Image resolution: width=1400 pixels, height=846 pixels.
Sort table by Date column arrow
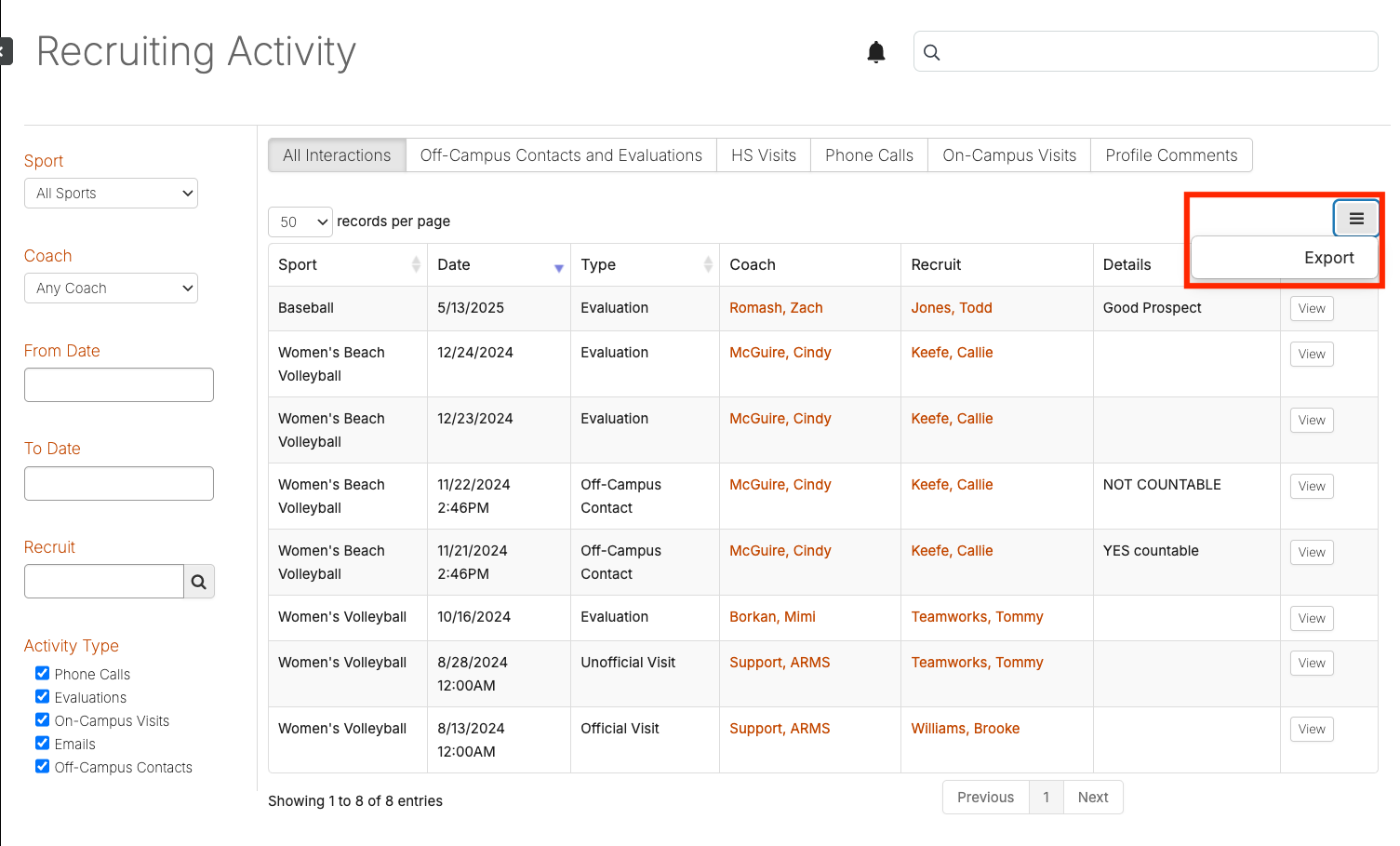(559, 268)
